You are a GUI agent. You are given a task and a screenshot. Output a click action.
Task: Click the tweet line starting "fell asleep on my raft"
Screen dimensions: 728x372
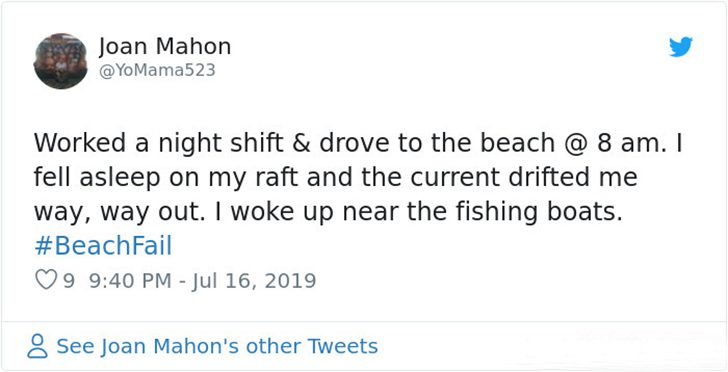click(x=335, y=178)
